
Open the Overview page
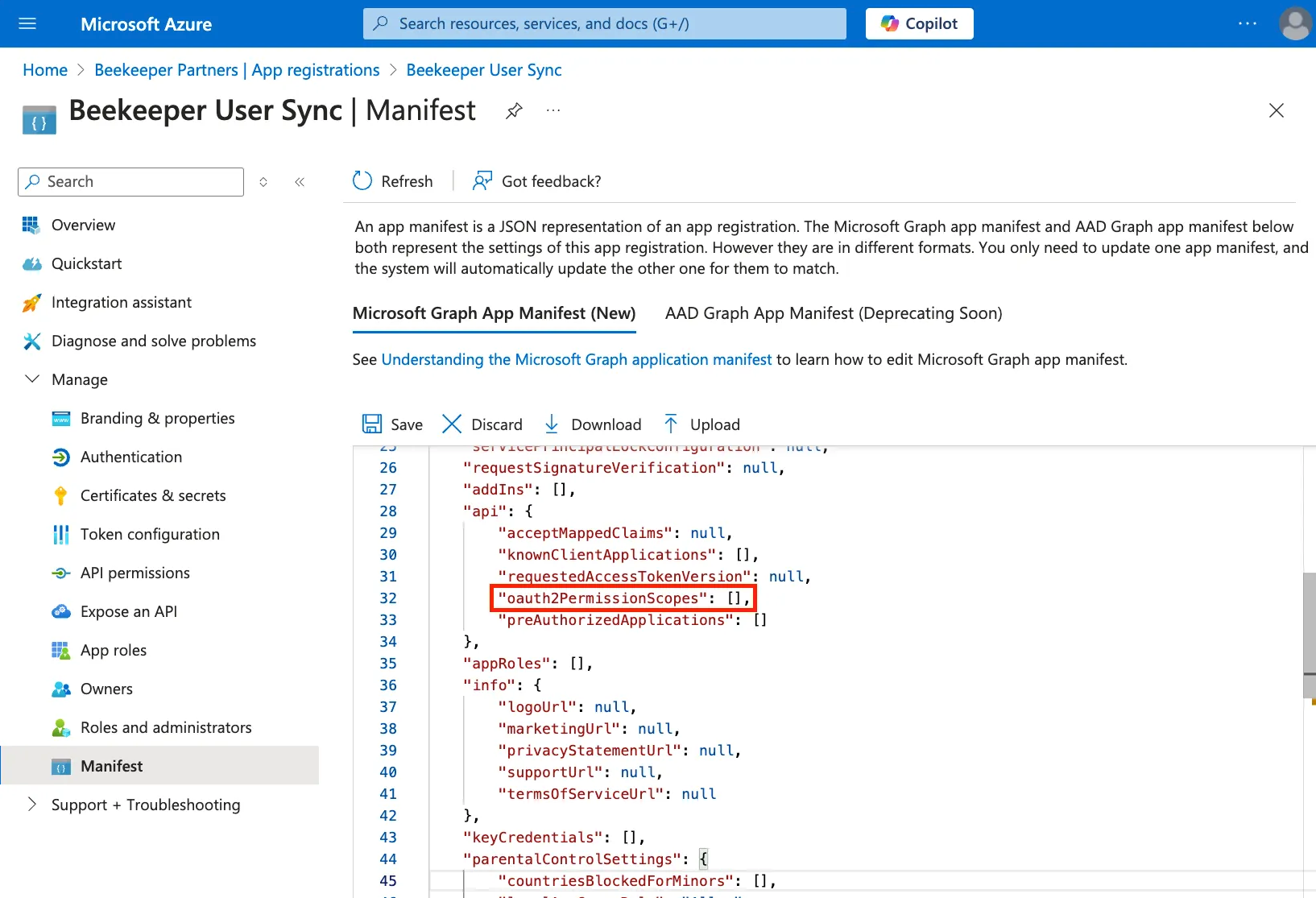coord(83,226)
